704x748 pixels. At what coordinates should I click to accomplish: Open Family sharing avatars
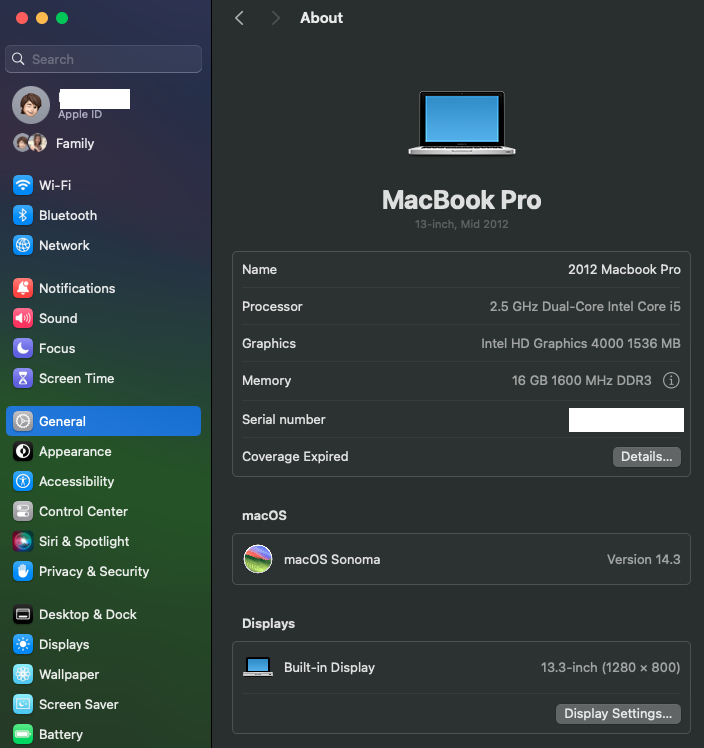30,143
